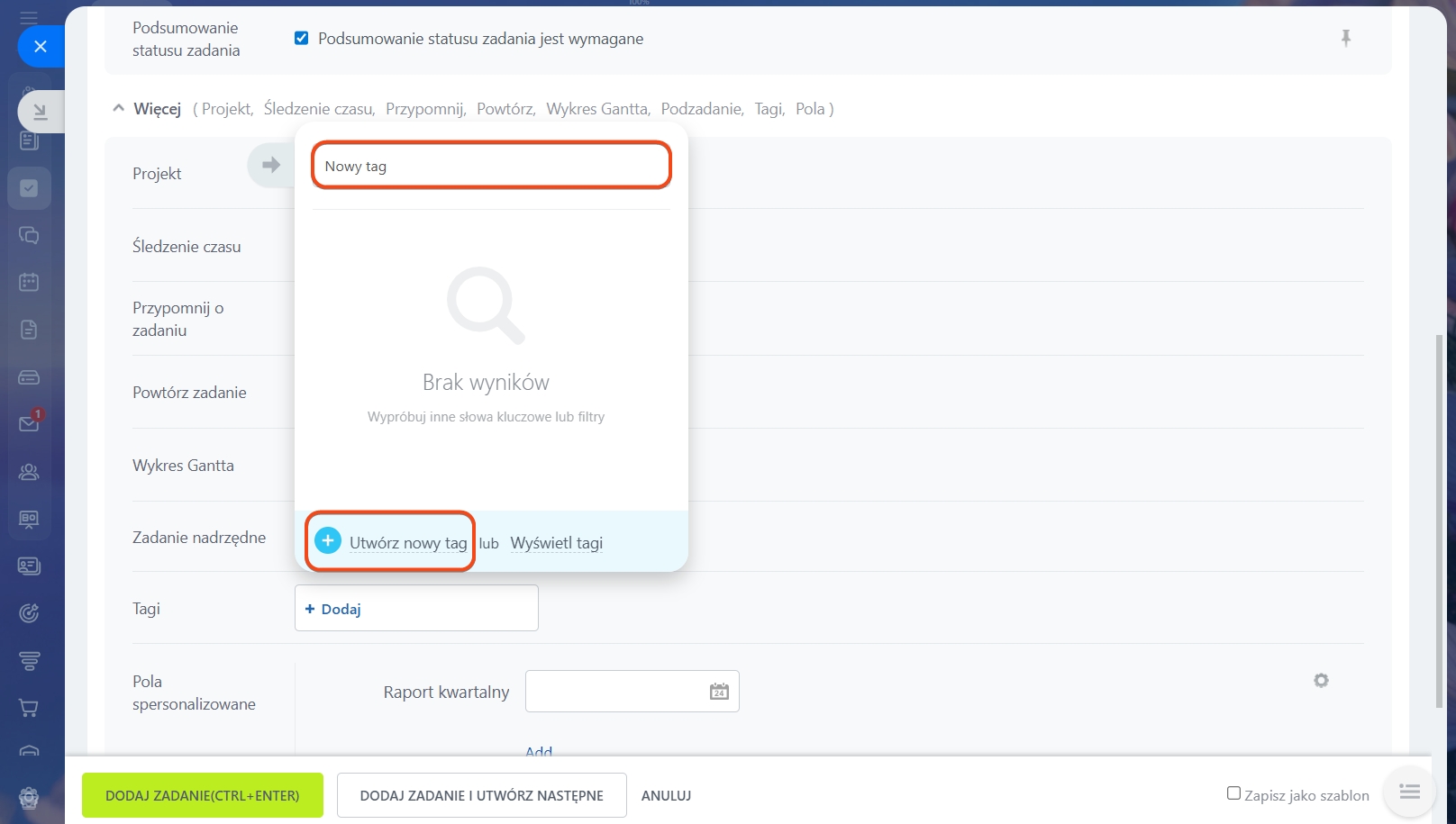Open Drive icon in sidebar

coord(29,377)
